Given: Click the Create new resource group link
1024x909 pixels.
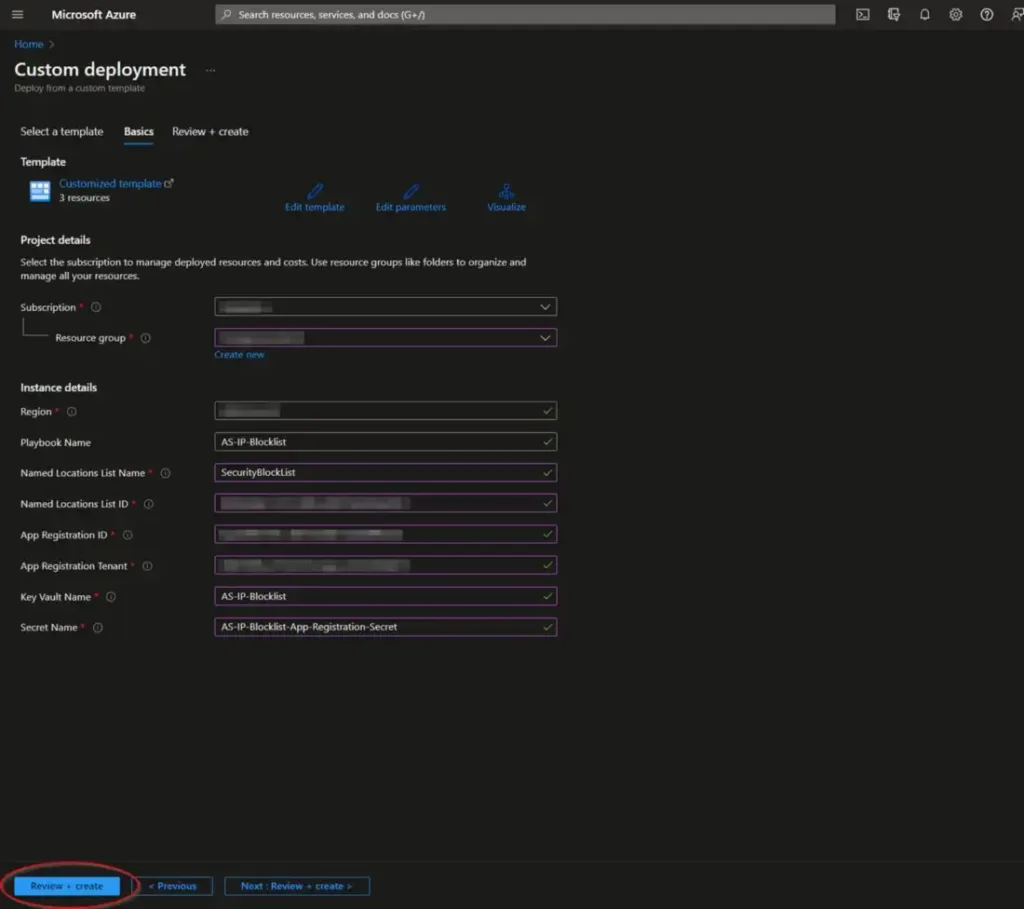Looking at the screenshot, I should (x=239, y=355).
